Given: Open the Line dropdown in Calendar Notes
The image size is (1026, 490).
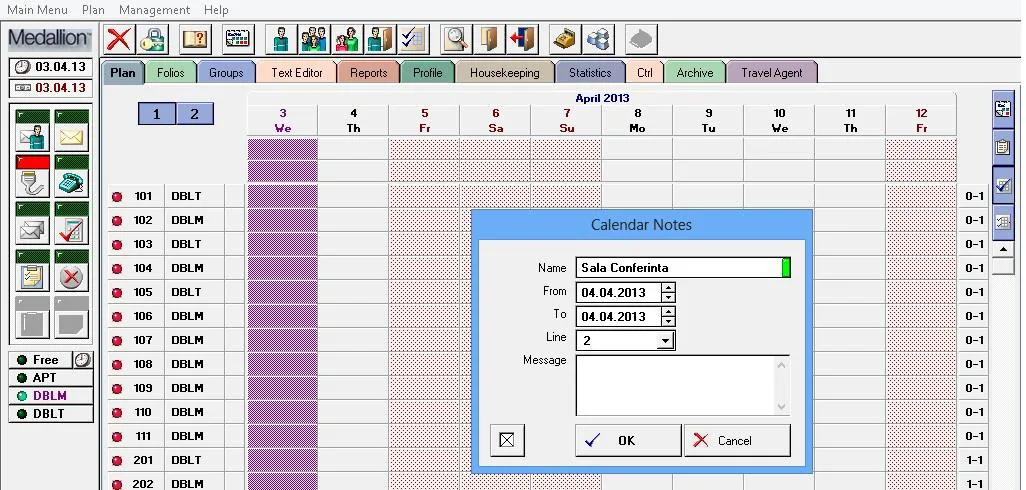Looking at the screenshot, I should click(x=666, y=341).
